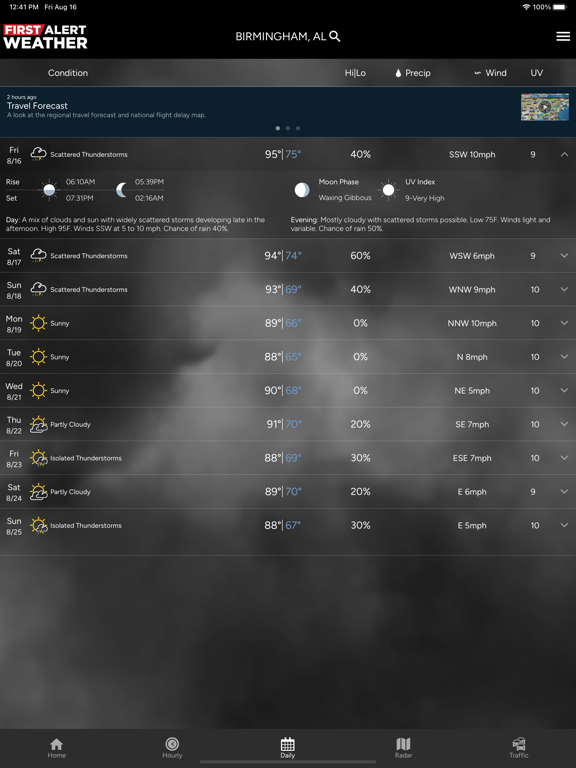Select the third carousel page dot

pyautogui.click(x=298, y=128)
